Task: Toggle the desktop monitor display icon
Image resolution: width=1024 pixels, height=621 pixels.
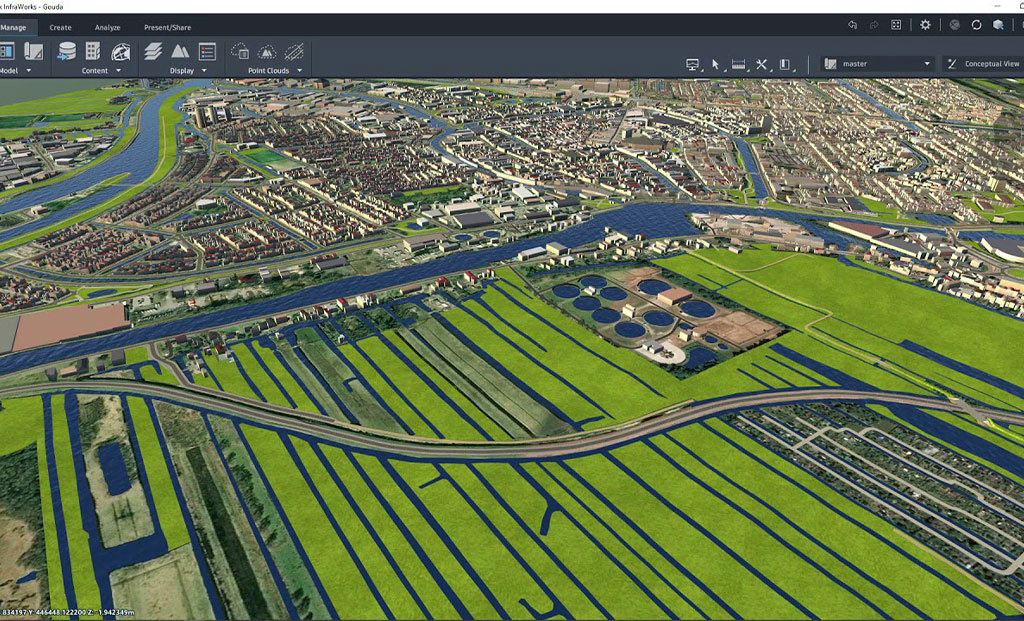Action: (x=692, y=62)
